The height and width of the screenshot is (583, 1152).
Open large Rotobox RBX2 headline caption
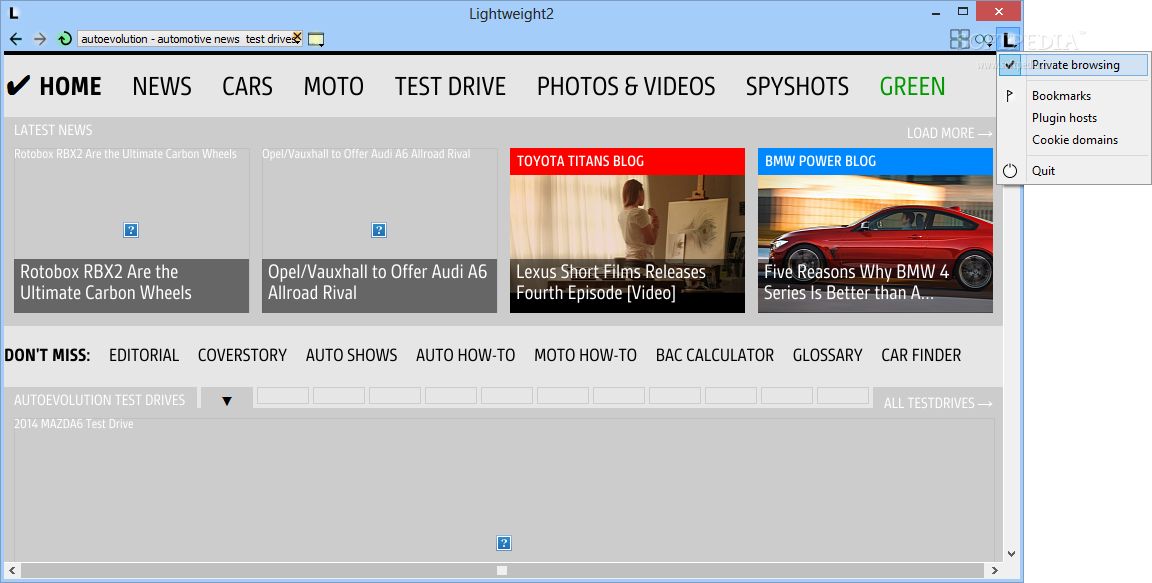click(132, 283)
